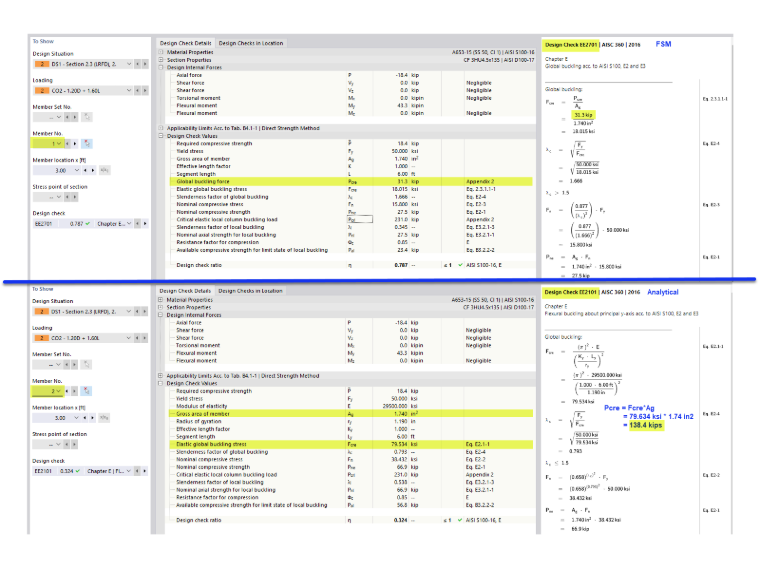Viewport: 760px width, 570px height.
Task: Click Design Check EE2101 header label
Action: point(570,292)
